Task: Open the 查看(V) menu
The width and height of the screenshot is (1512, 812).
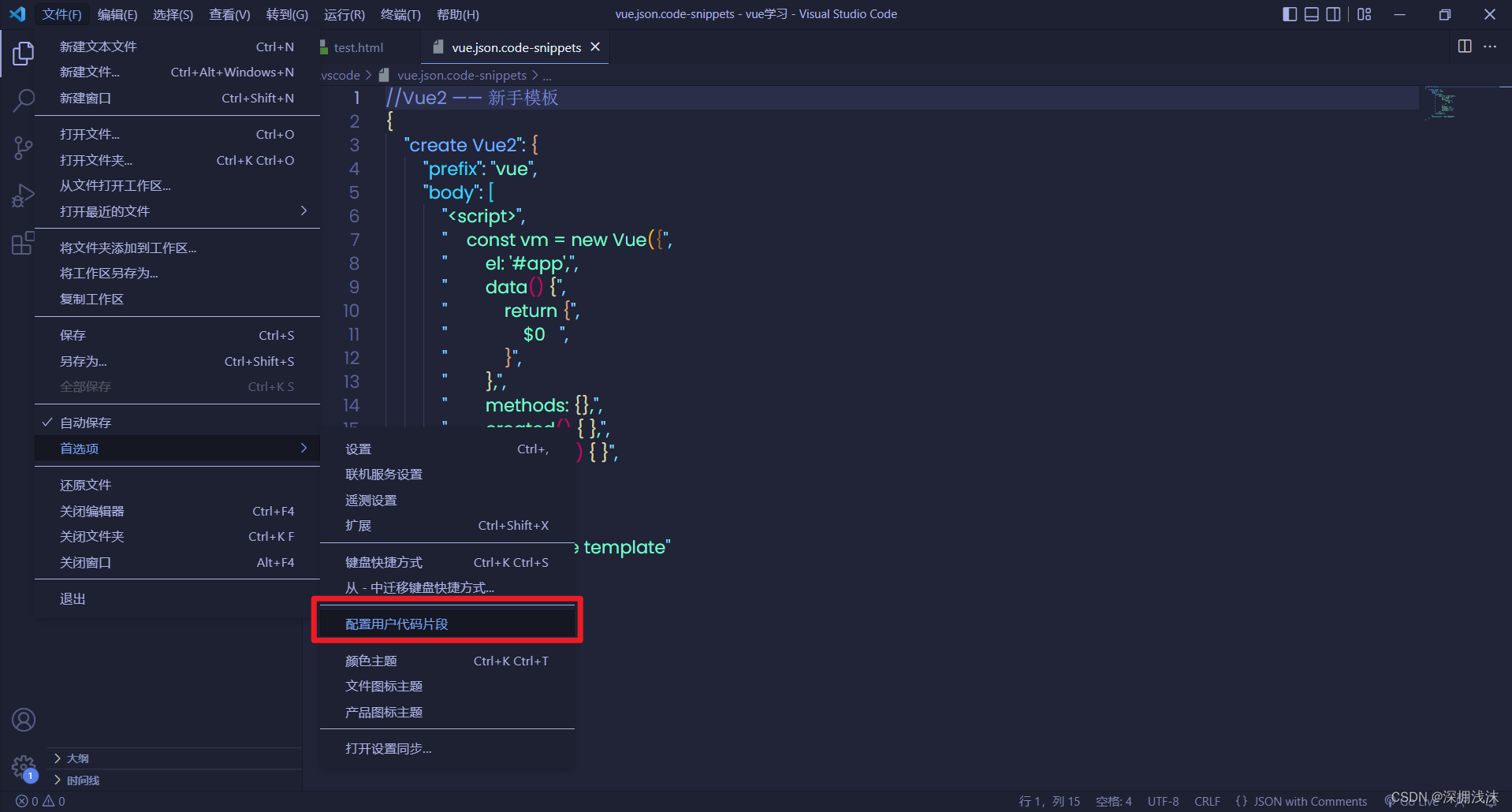Action: [x=229, y=14]
